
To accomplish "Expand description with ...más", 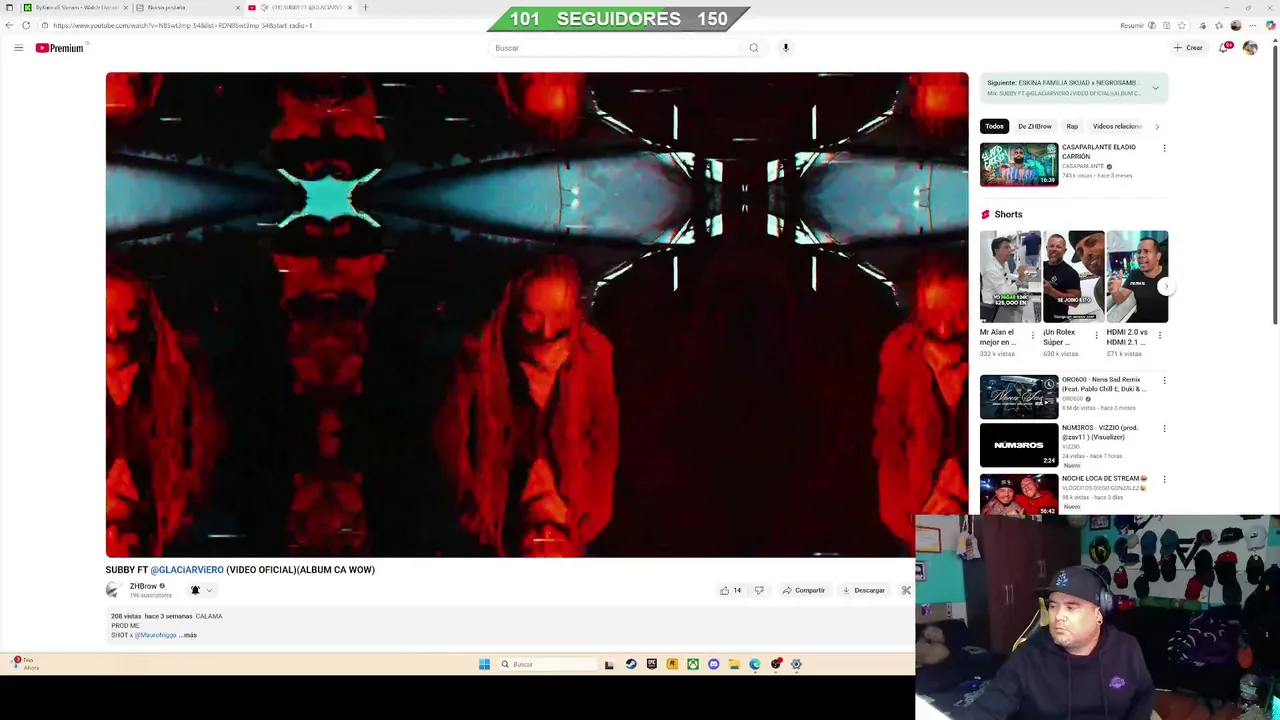I will click(x=188, y=635).
